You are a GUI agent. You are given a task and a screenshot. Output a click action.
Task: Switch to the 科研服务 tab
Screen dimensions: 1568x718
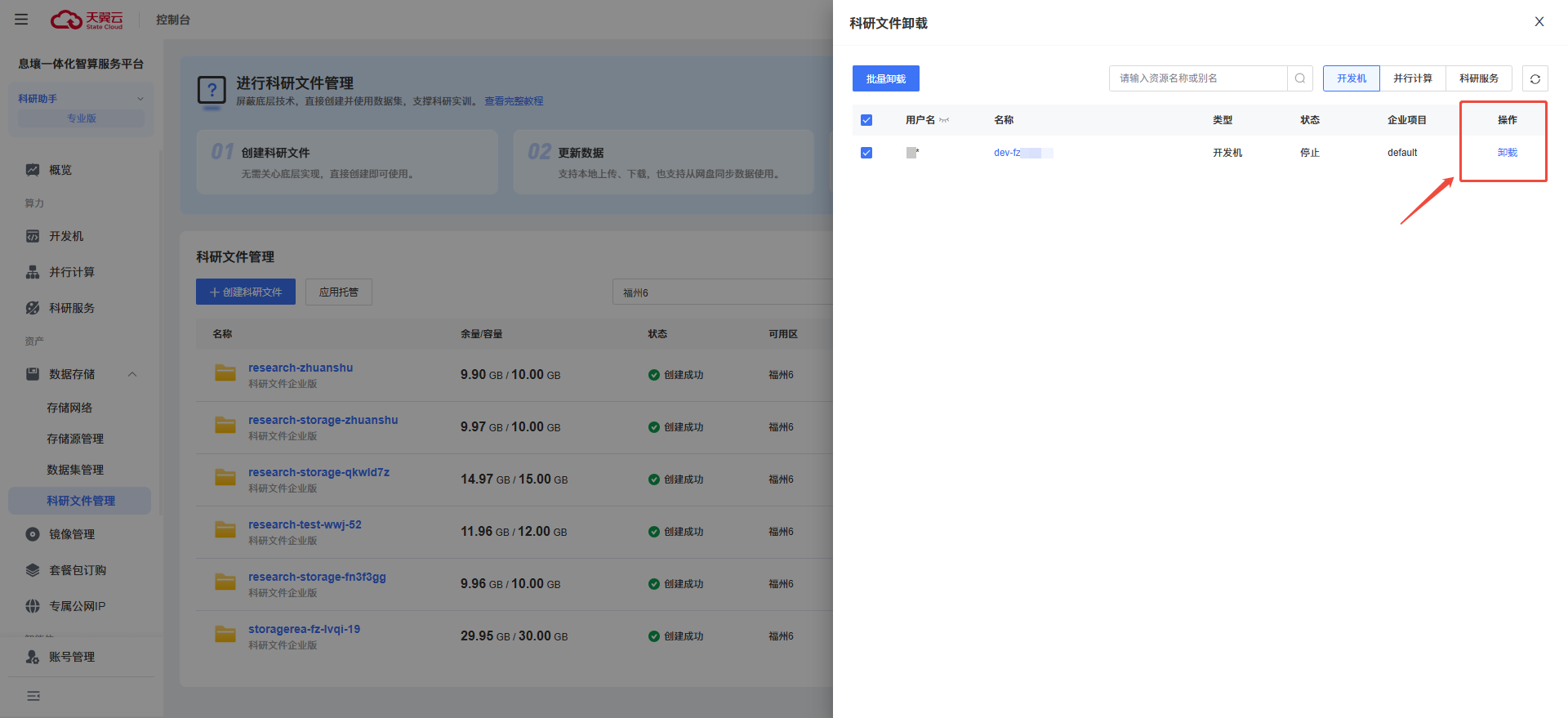(1478, 78)
